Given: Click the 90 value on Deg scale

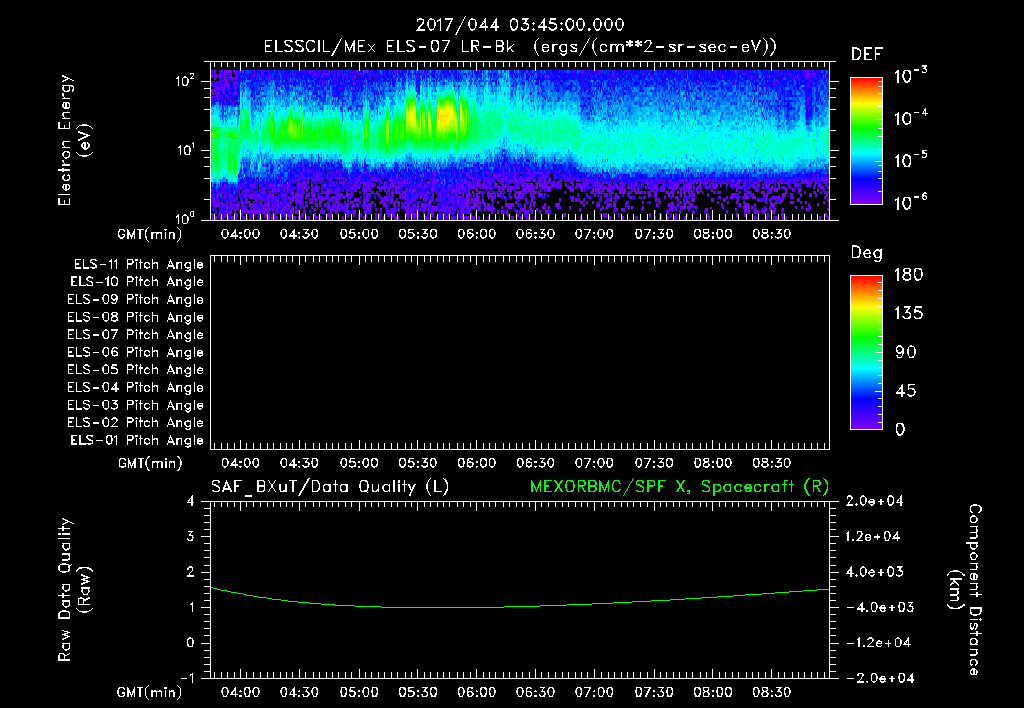Looking at the screenshot, I should (906, 353).
